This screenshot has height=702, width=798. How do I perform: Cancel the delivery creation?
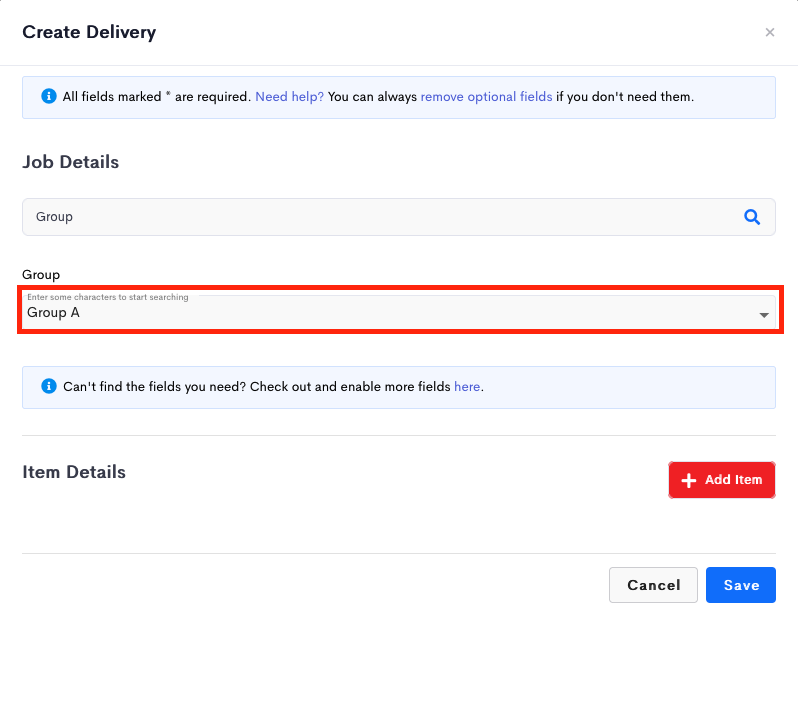click(x=653, y=585)
